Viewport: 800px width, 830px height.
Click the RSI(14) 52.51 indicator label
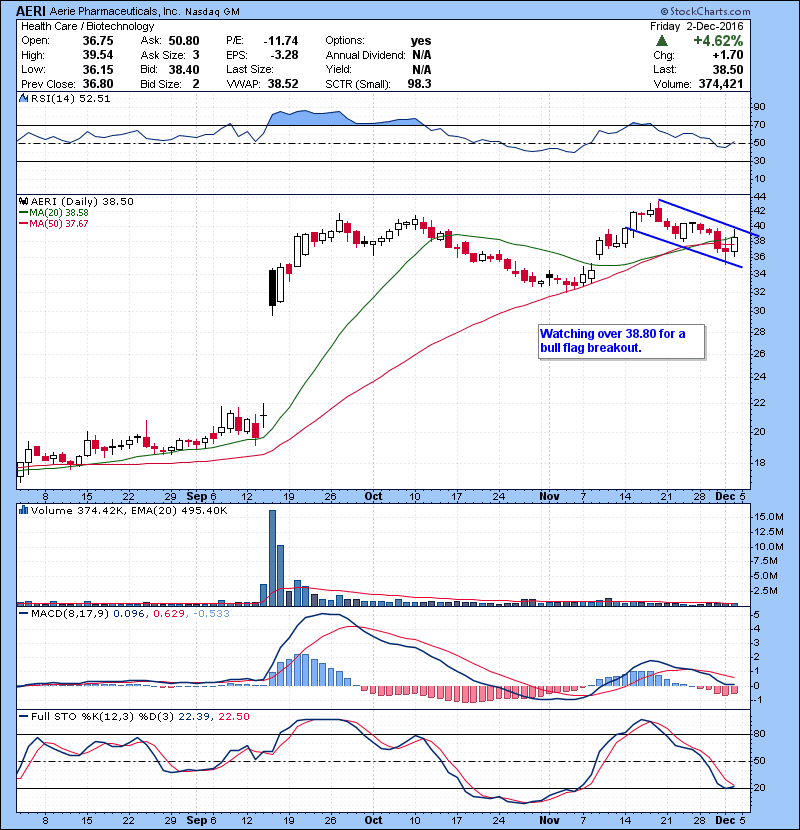[70, 98]
